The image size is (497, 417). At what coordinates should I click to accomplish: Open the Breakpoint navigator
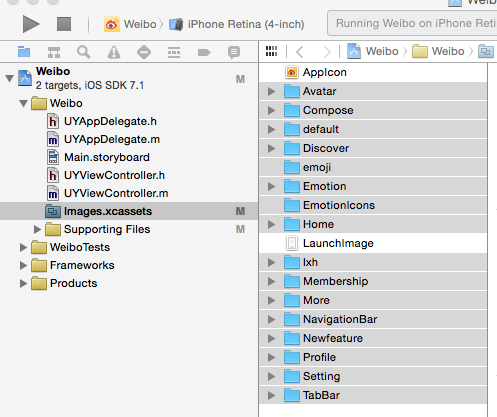tap(204, 52)
